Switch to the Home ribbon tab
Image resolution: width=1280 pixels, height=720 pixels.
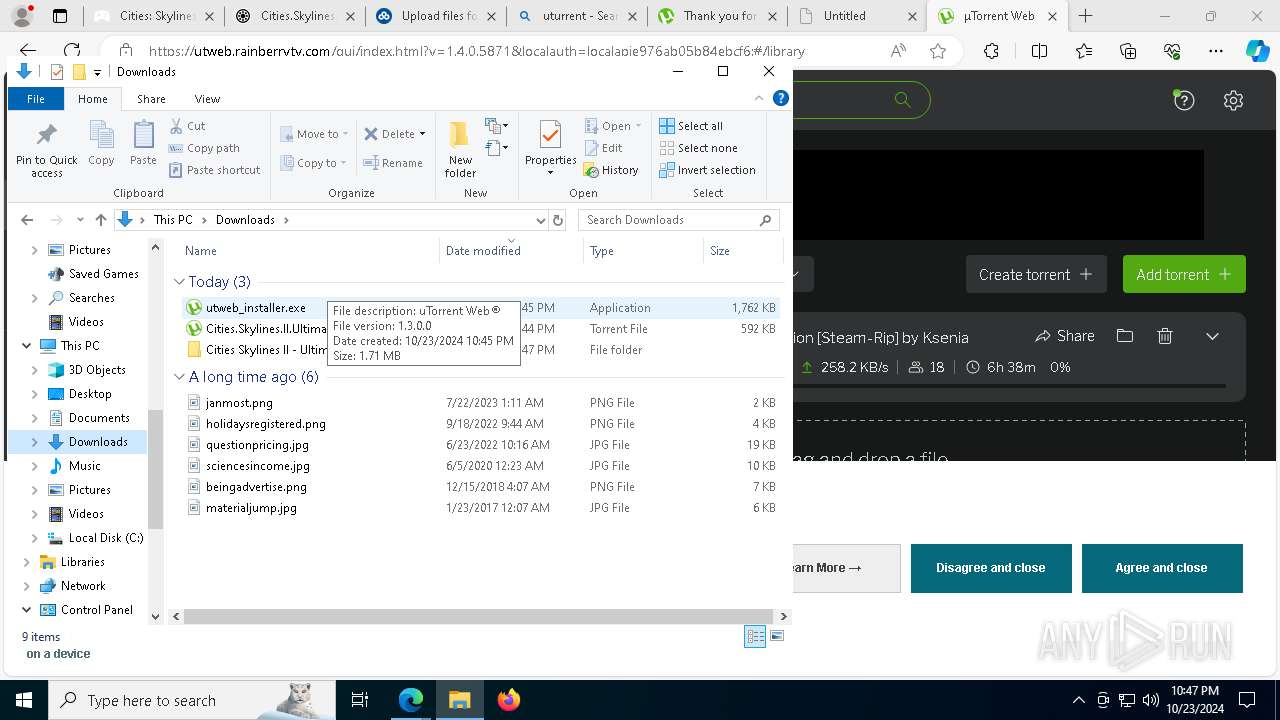tap(92, 99)
